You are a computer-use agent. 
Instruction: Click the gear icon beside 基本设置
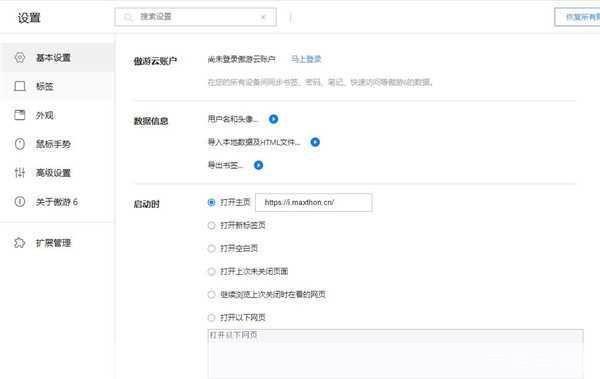coord(20,58)
